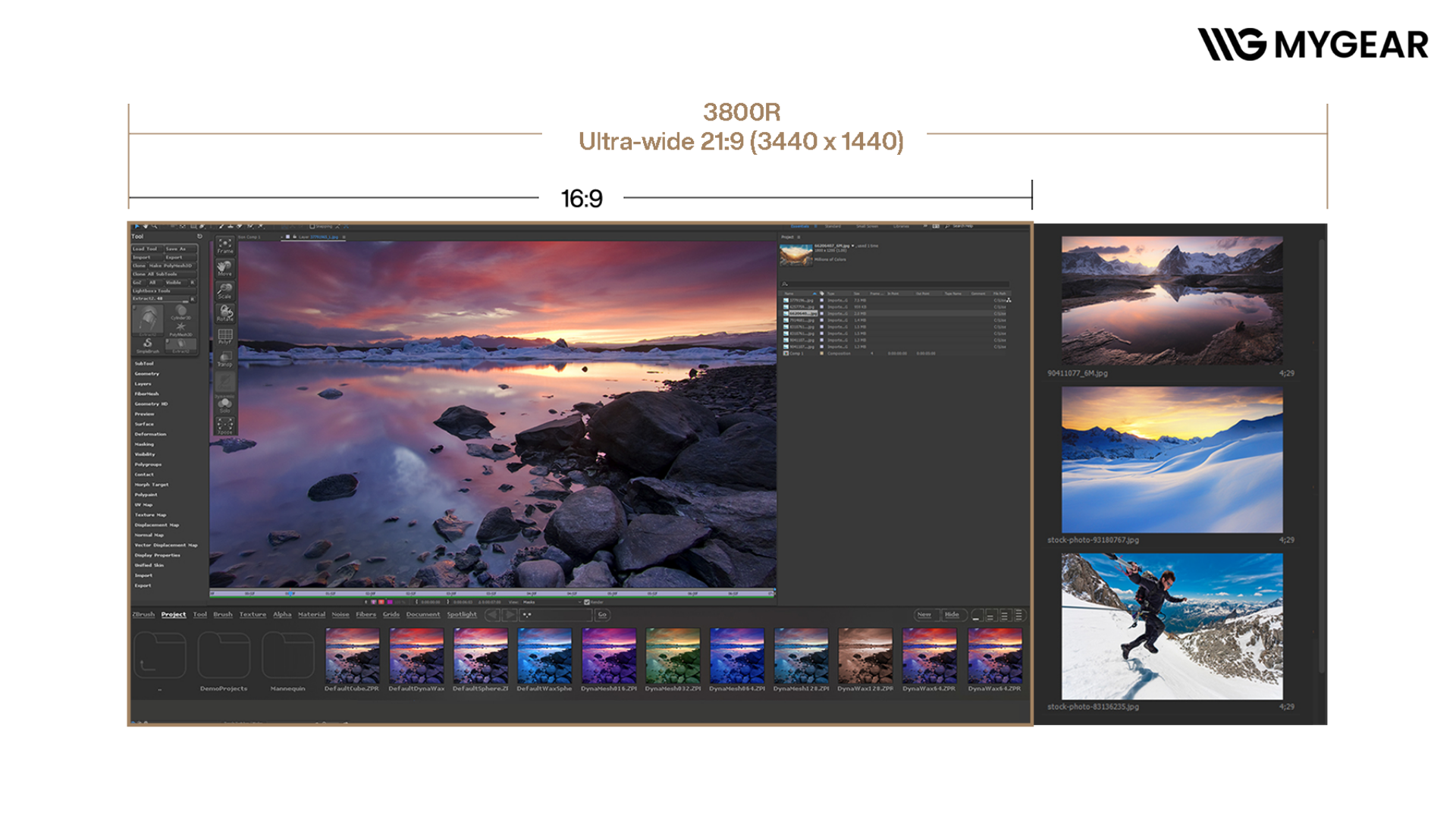This screenshot has height=819, width=1456.
Task: Click the Solo mode icon
Action: (x=225, y=405)
